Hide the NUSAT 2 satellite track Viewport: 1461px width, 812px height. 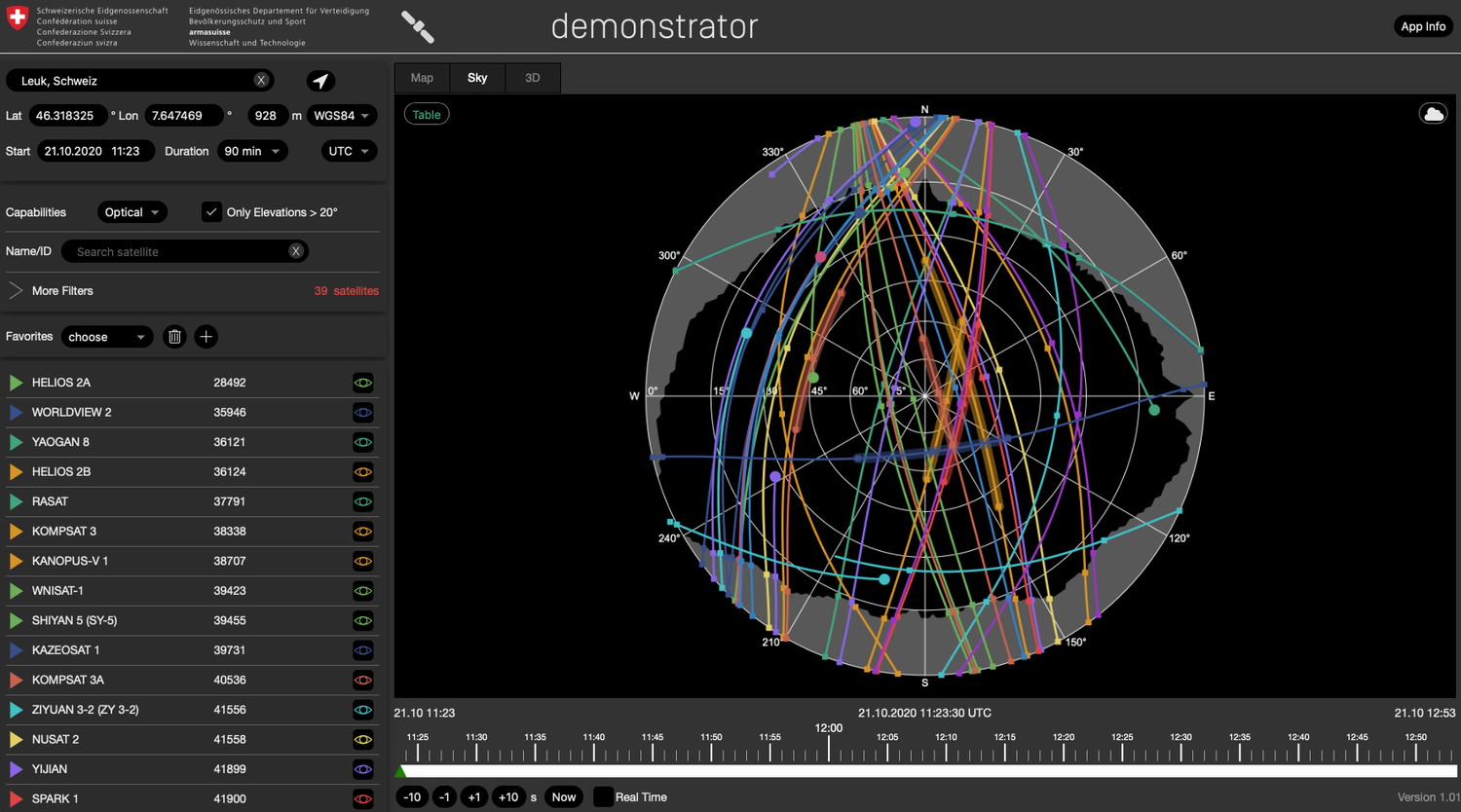pyautogui.click(x=362, y=740)
